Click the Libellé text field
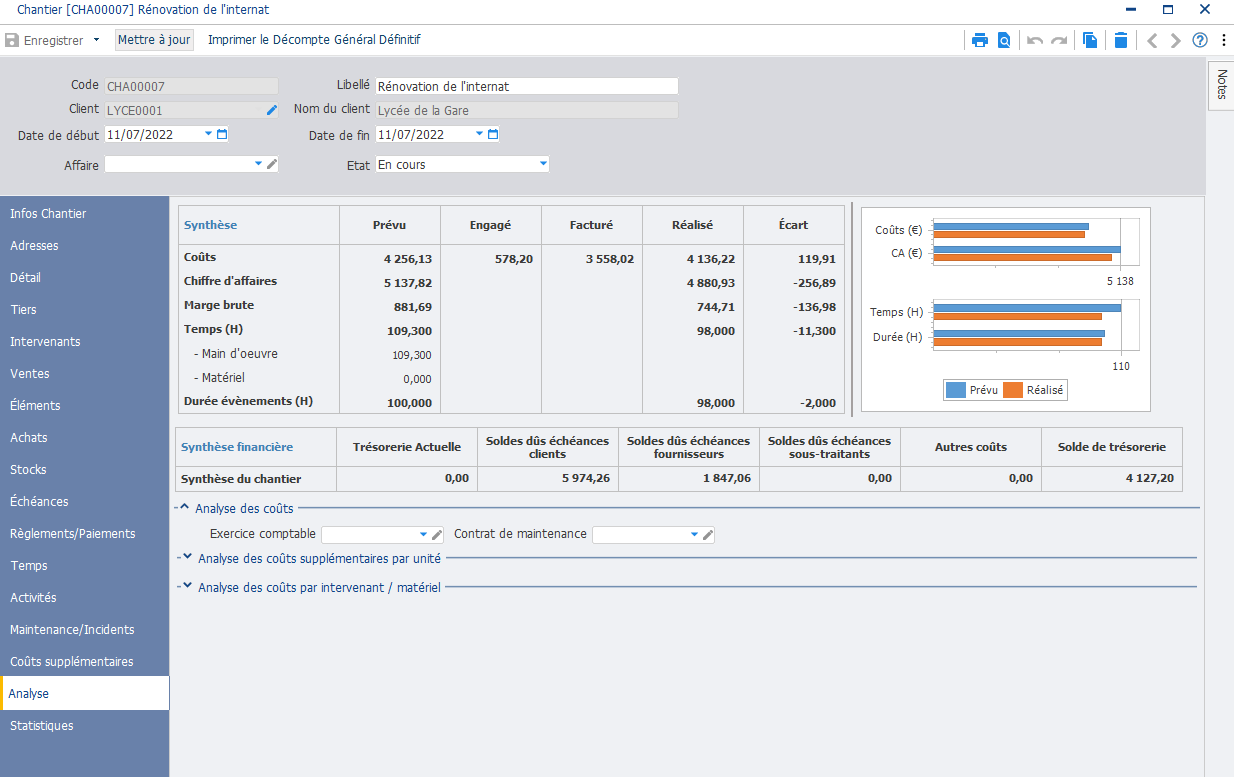Viewport: 1234px width, 777px height. click(526, 86)
